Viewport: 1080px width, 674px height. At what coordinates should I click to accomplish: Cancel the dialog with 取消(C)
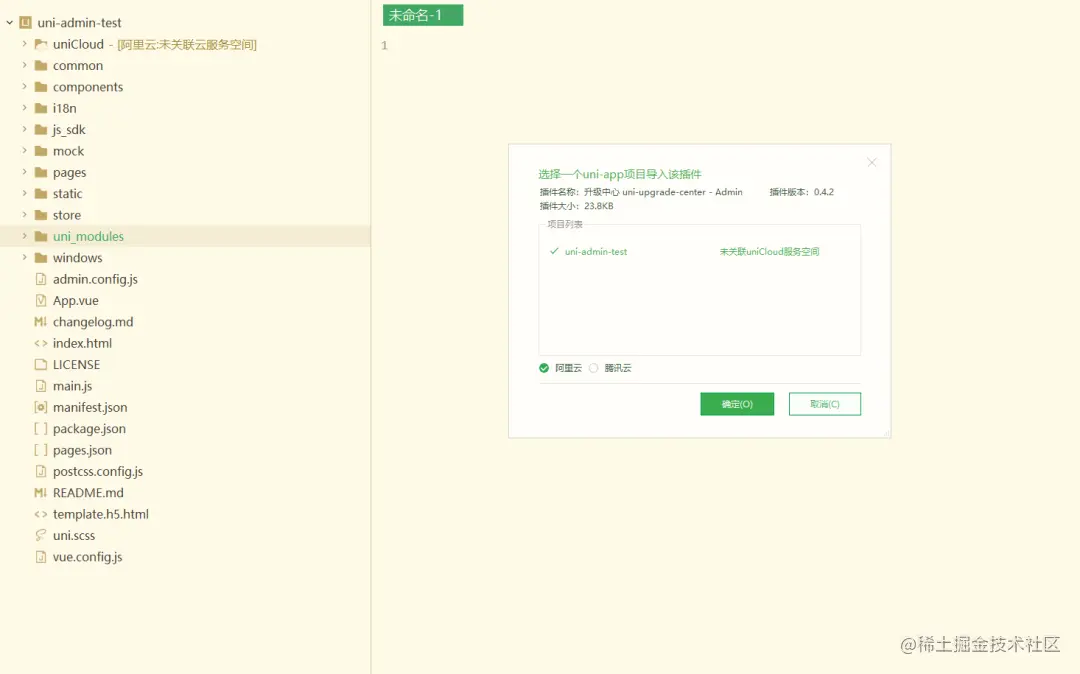coord(824,404)
